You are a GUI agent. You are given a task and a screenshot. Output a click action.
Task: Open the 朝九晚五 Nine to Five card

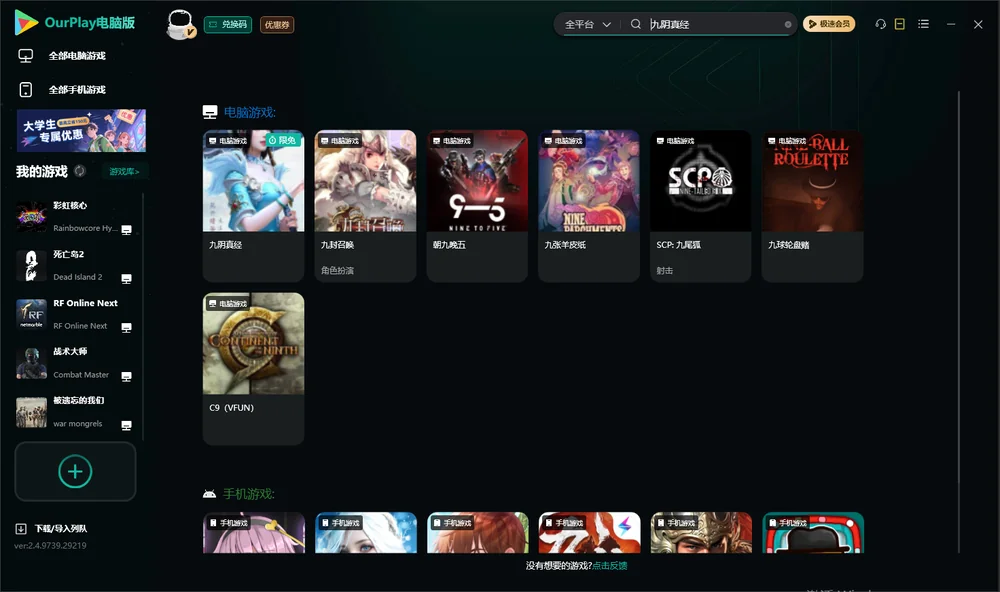click(x=477, y=205)
